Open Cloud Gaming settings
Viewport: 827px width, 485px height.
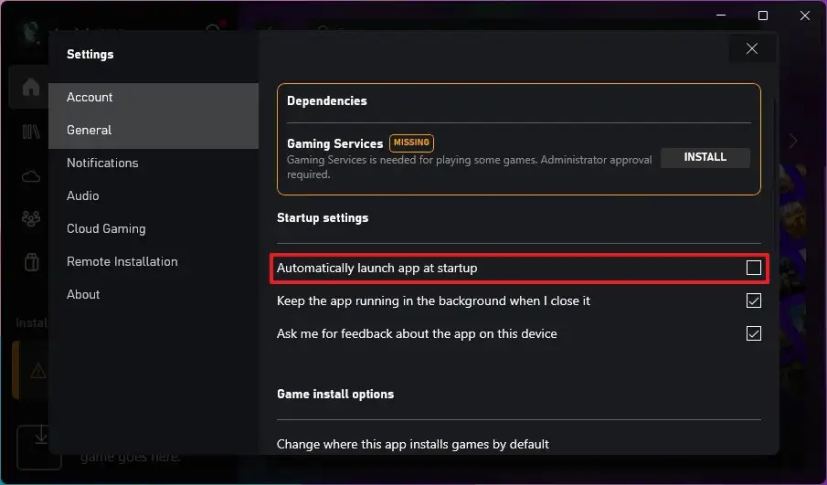(106, 229)
